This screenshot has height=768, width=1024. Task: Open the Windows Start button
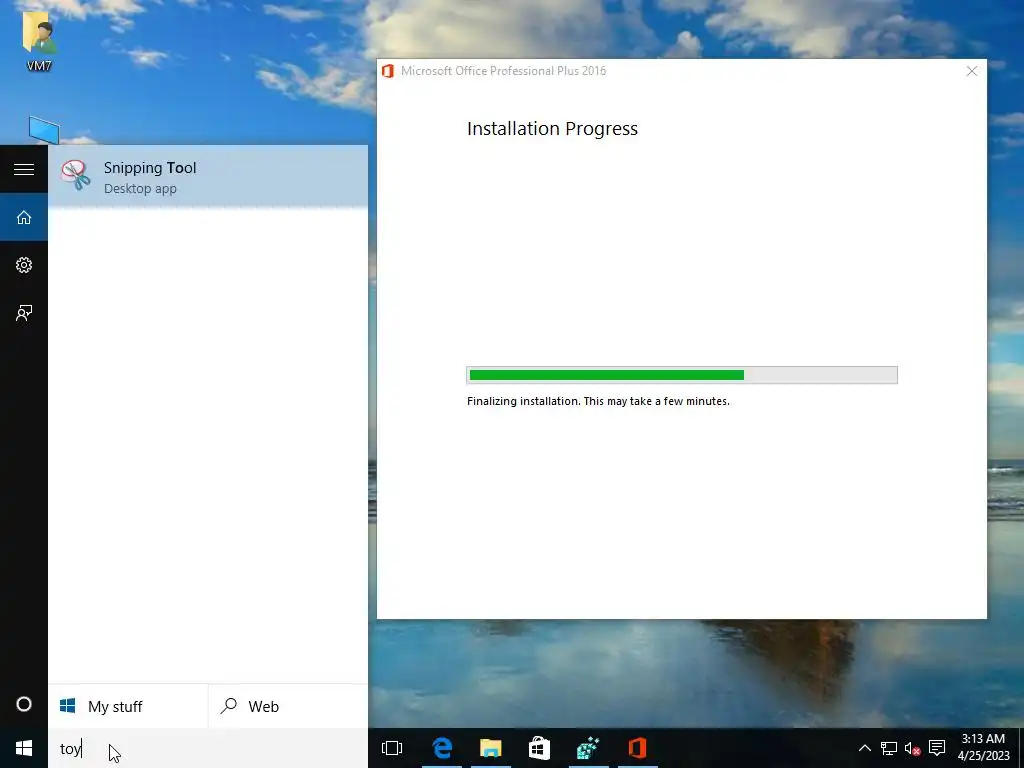tap(24, 748)
